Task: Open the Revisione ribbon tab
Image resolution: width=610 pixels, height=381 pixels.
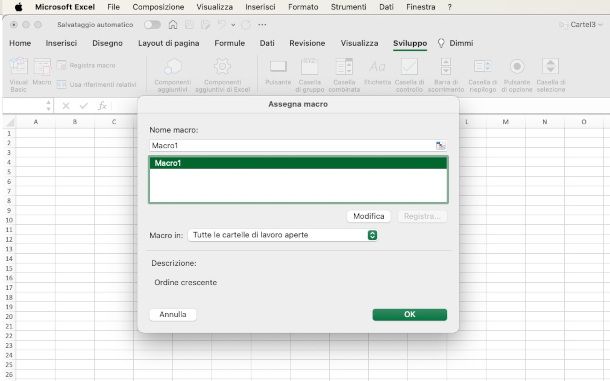Action: click(307, 43)
